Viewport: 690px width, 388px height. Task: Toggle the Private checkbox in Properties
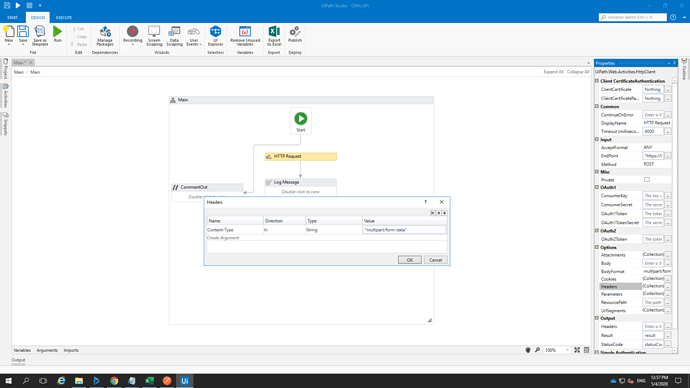coord(647,179)
